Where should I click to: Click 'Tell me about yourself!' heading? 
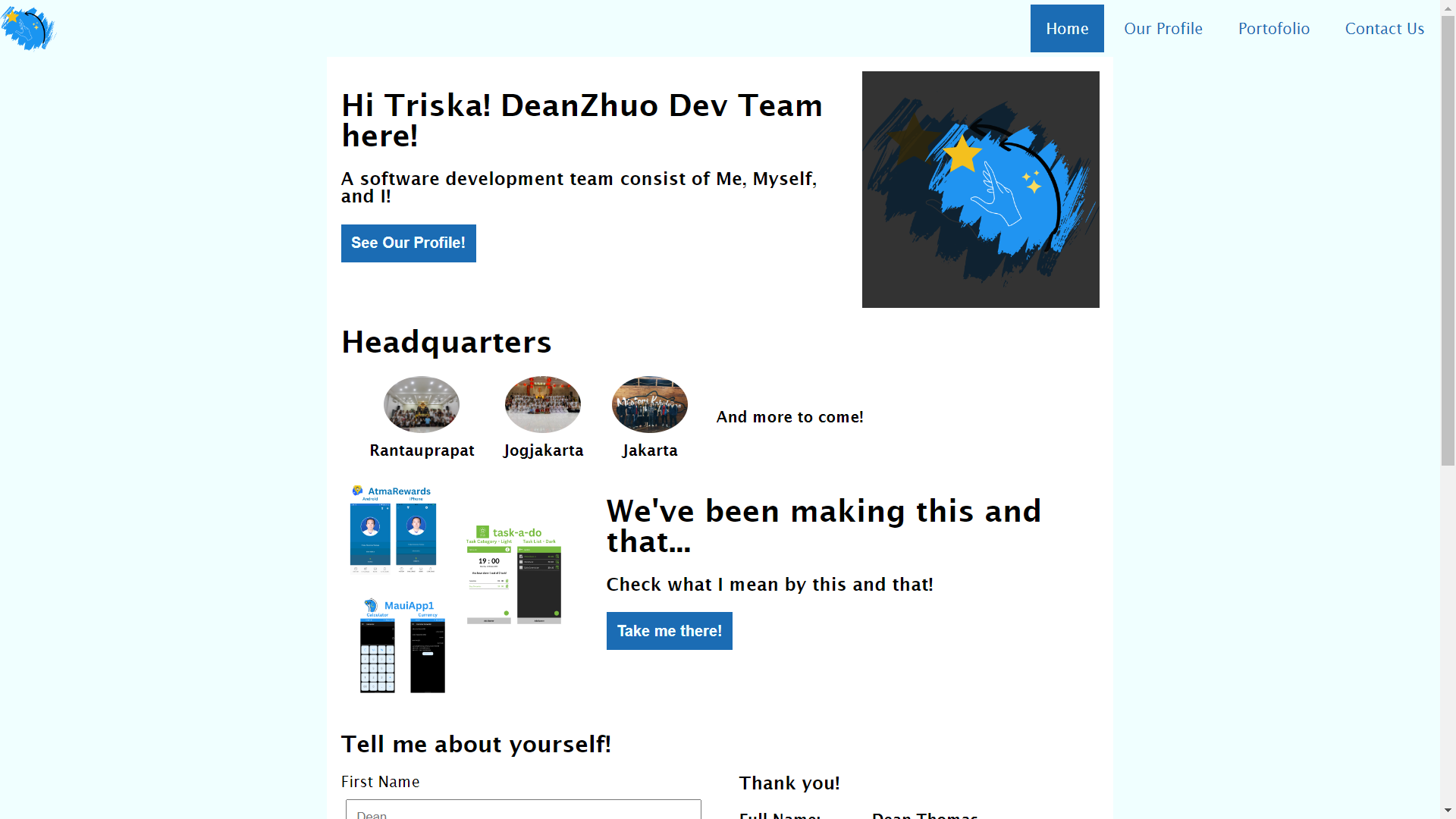pyautogui.click(x=476, y=745)
